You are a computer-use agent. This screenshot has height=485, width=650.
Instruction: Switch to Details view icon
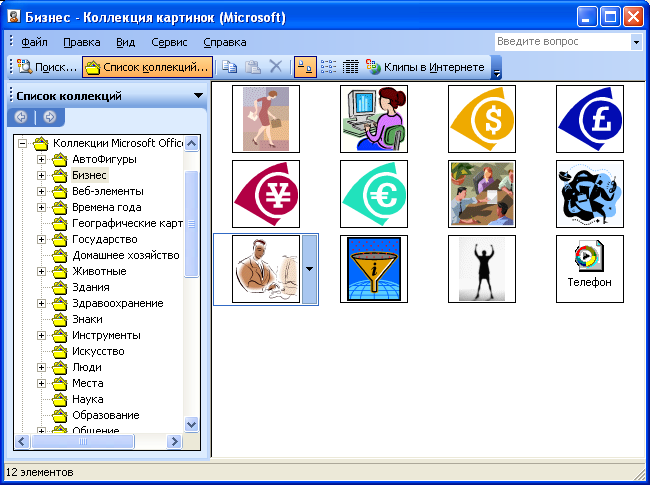(350, 67)
